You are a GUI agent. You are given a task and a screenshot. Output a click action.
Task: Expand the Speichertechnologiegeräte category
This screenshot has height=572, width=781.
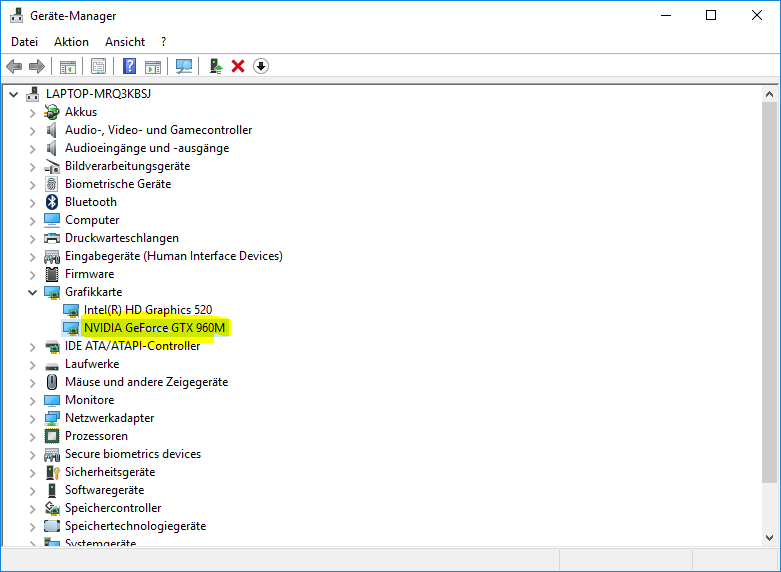tap(32, 527)
